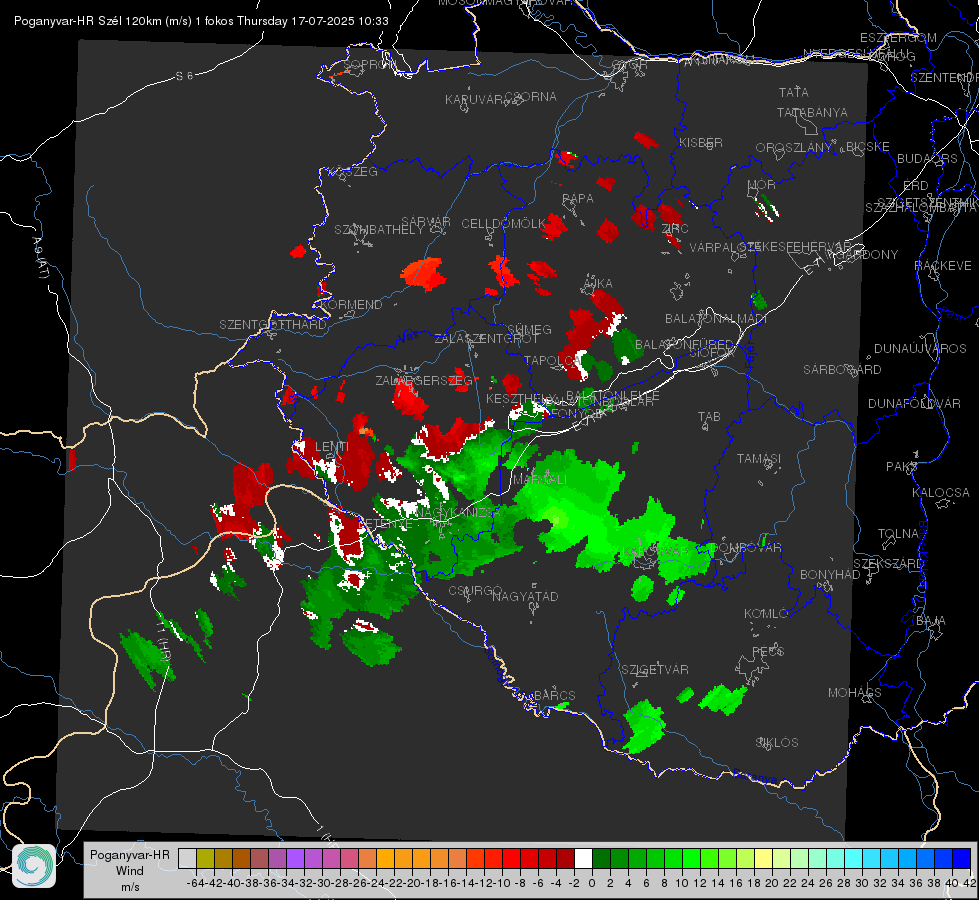Click the DUNAUJVAROS label
979x900 pixels.
point(920,349)
